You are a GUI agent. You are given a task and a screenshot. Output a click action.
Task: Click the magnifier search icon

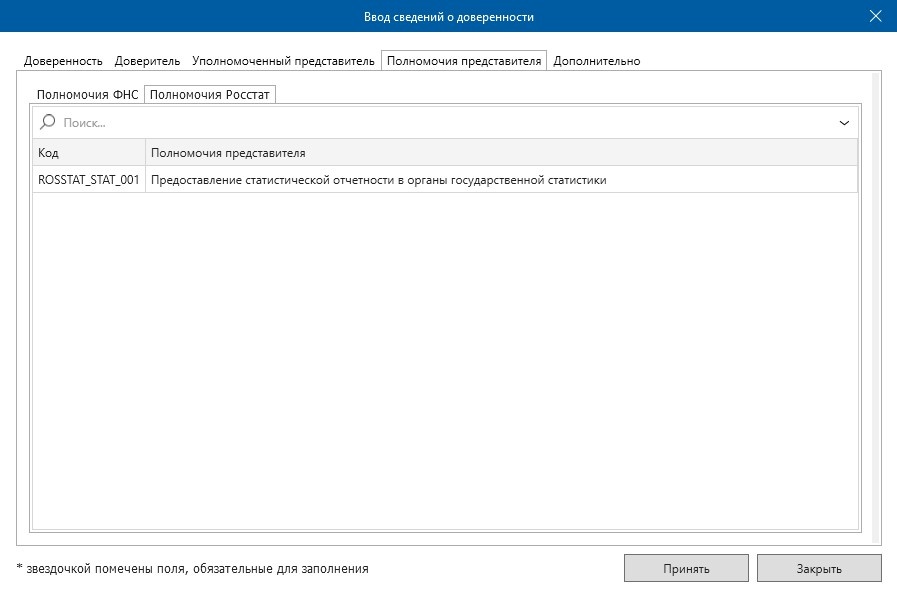[x=47, y=122]
